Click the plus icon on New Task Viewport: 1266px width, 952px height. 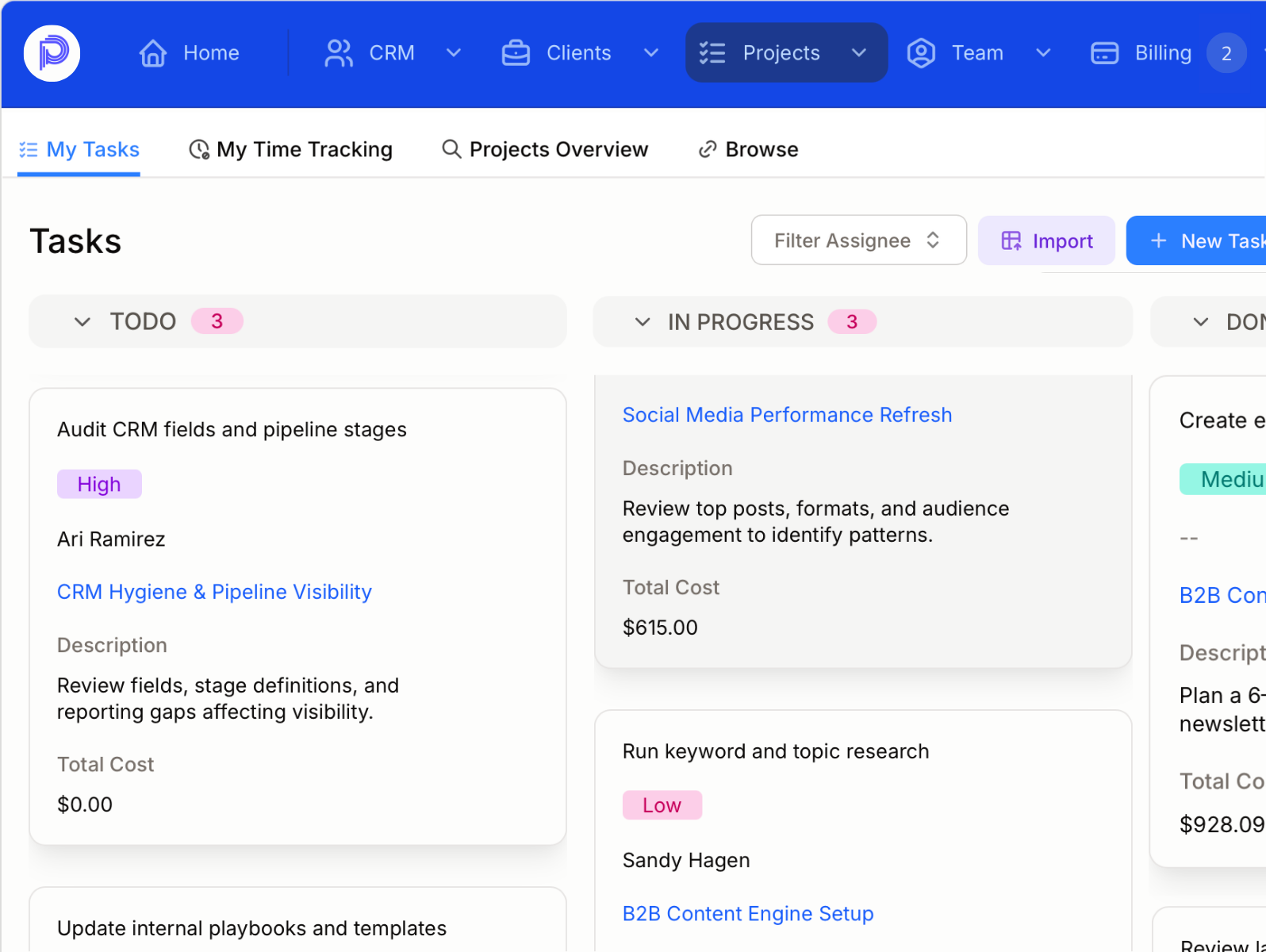pyautogui.click(x=1158, y=240)
